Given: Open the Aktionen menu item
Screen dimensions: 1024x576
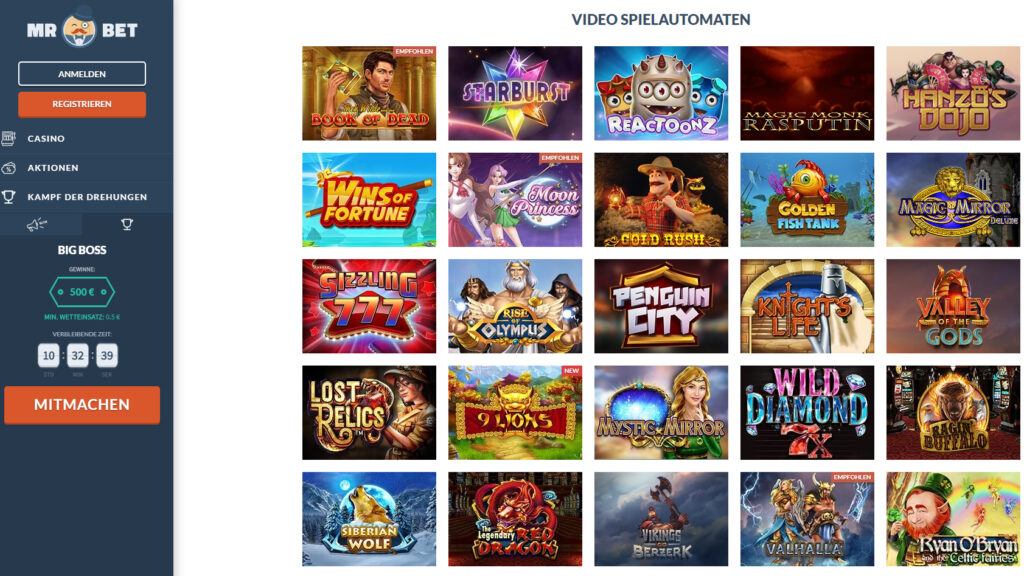Looking at the screenshot, I should point(53,168).
